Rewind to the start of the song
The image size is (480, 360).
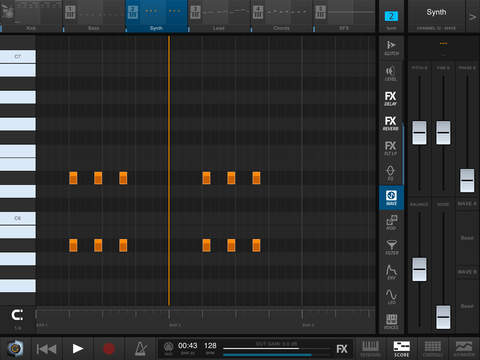pyautogui.click(x=46, y=349)
